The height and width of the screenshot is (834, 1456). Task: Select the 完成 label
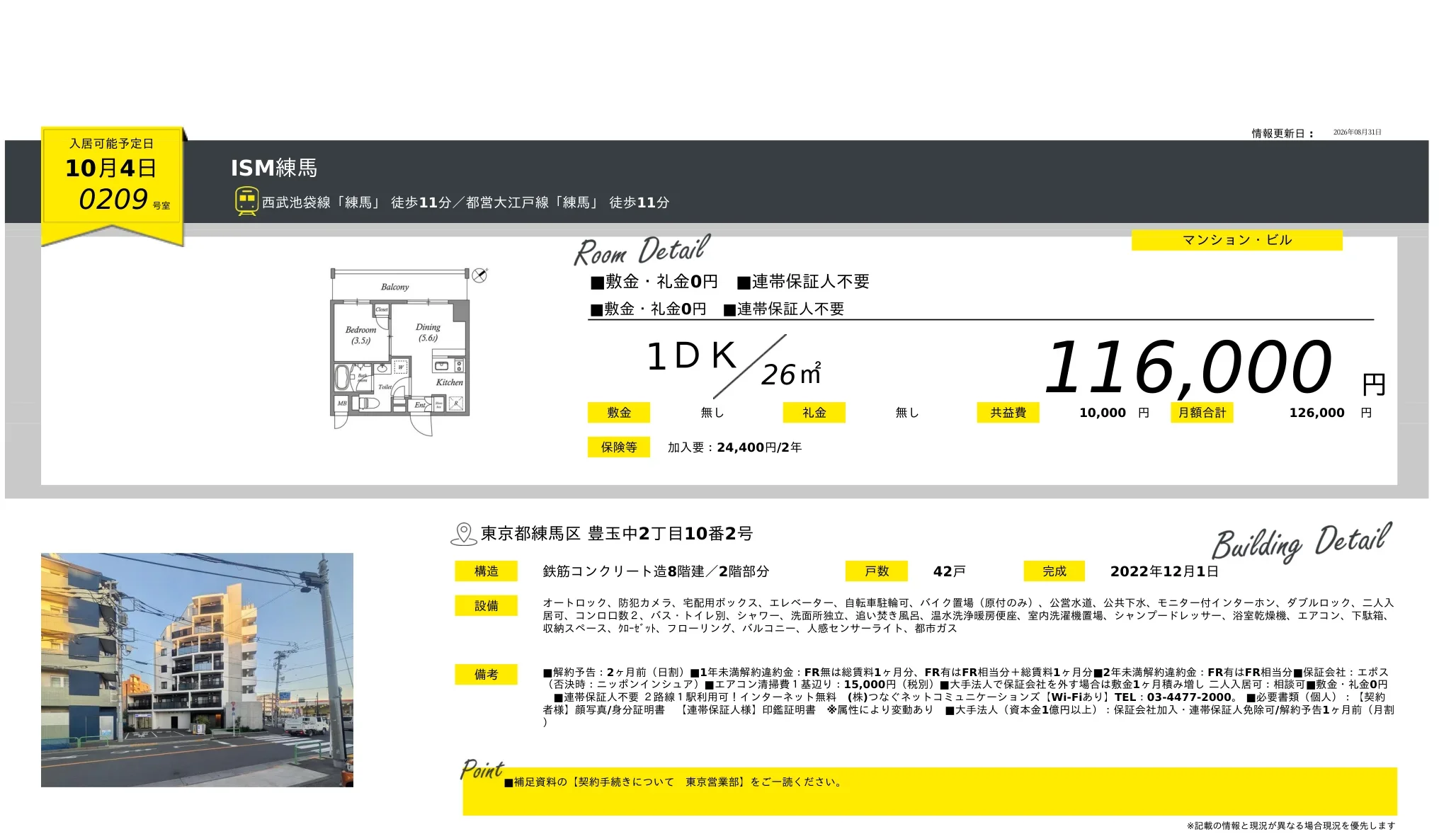pyautogui.click(x=1054, y=571)
